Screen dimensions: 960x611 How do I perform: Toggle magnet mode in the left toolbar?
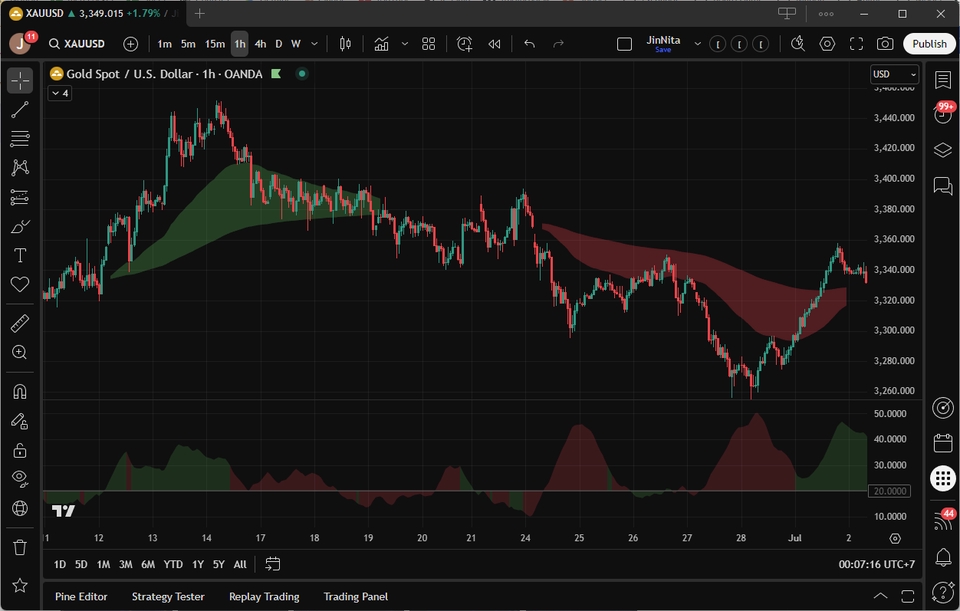[x=20, y=391]
